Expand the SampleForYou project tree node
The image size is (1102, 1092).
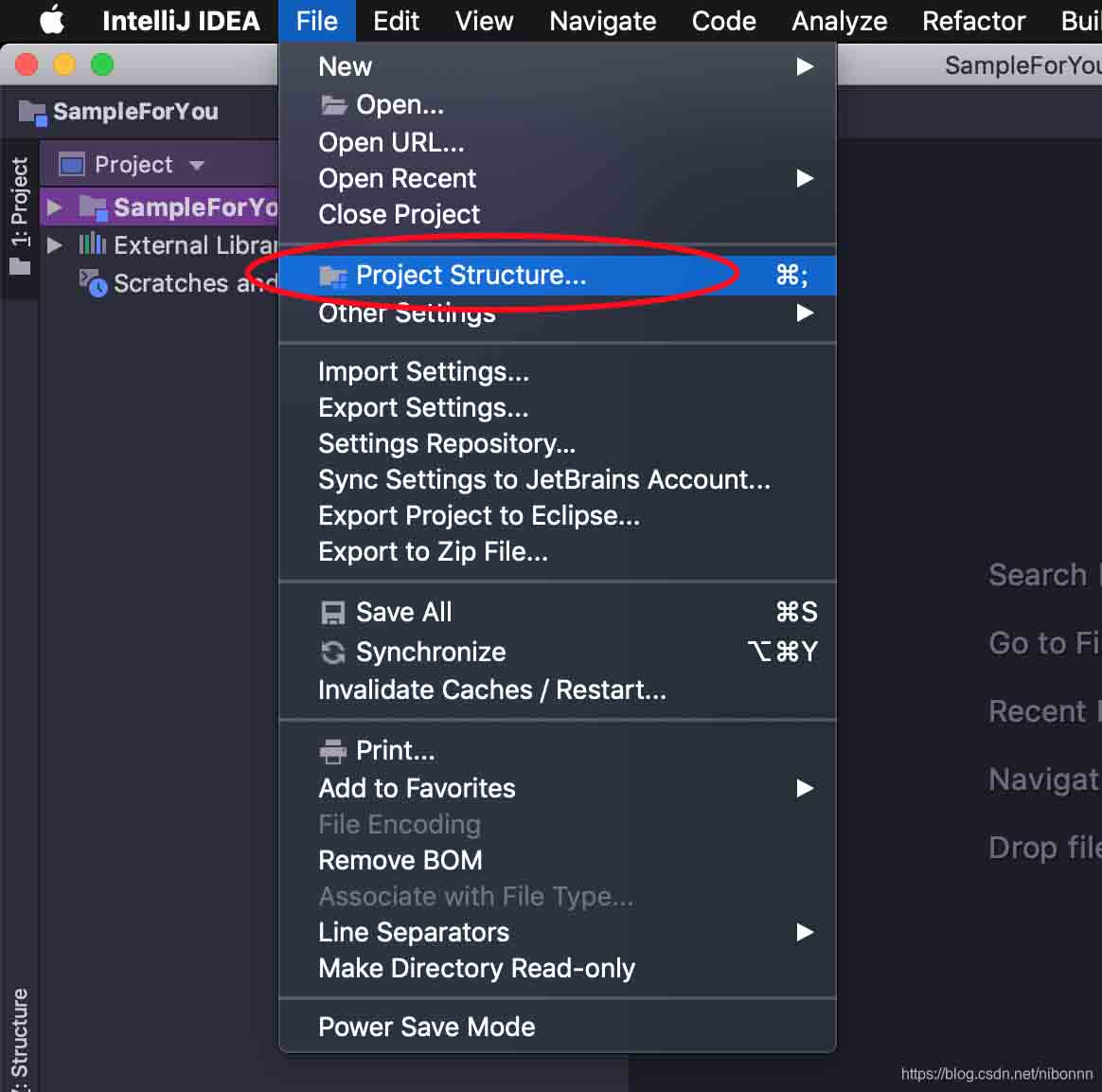coord(53,207)
